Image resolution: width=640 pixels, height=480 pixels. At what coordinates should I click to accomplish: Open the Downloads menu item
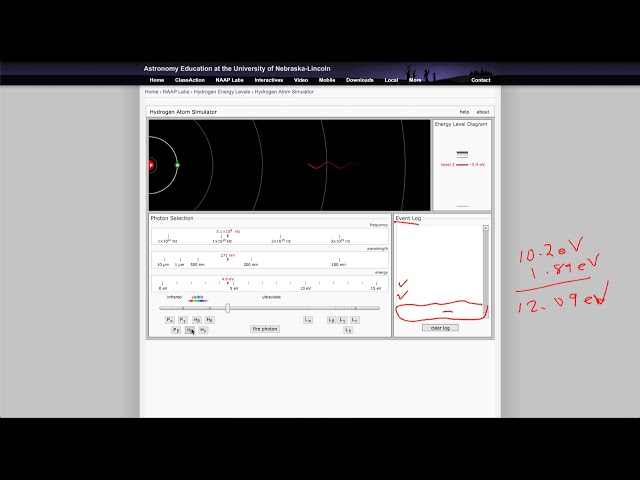coord(360,80)
